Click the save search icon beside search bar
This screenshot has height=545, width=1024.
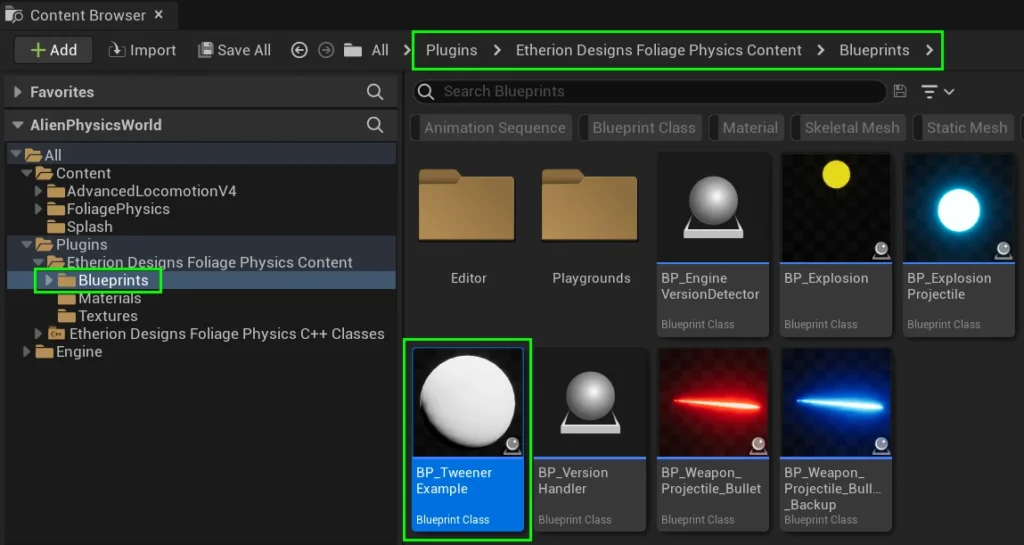[900, 91]
